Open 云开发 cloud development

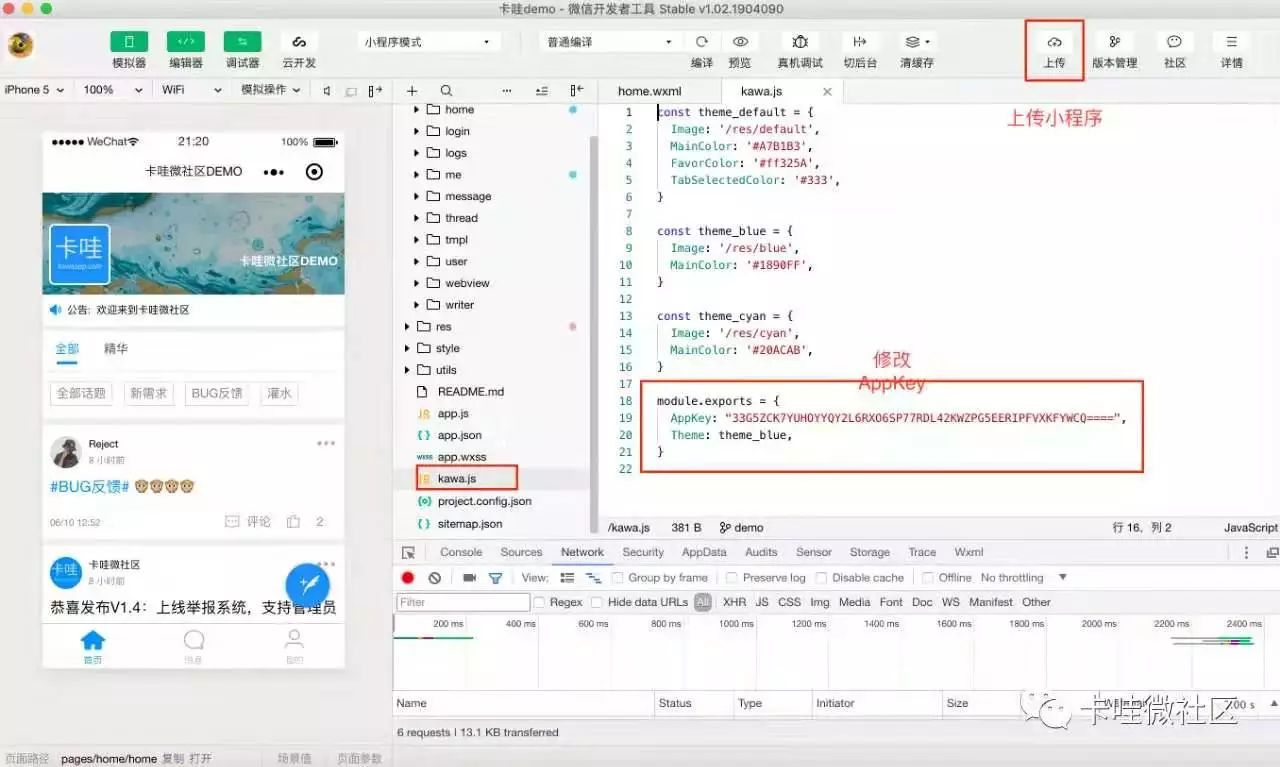click(x=299, y=42)
